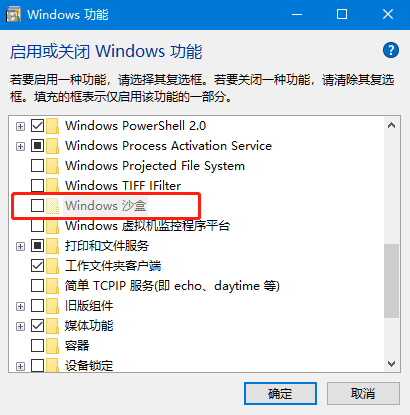Select the 简单 TCPIP 服务 list entry
This screenshot has height=415, width=410.
[172, 286]
